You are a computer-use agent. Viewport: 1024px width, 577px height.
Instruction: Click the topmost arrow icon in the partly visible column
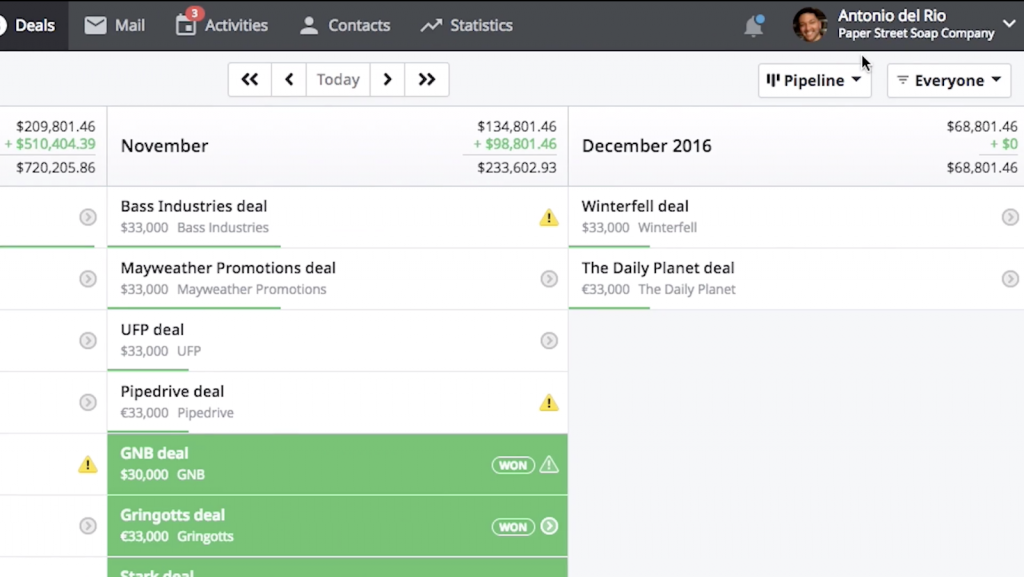pyautogui.click(x=88, y=217)
